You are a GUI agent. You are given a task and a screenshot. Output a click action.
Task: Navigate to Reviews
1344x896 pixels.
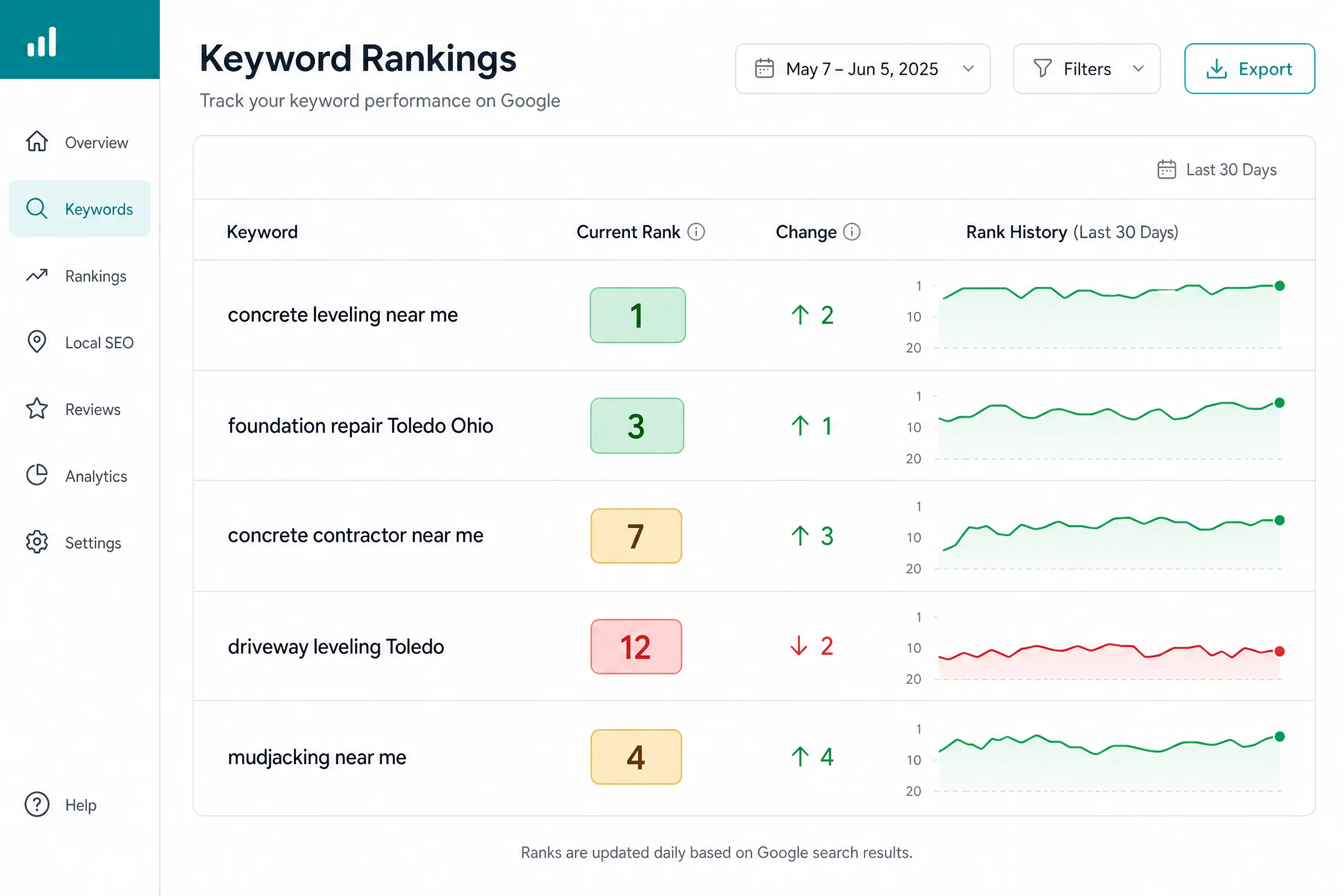click(79, 409)
